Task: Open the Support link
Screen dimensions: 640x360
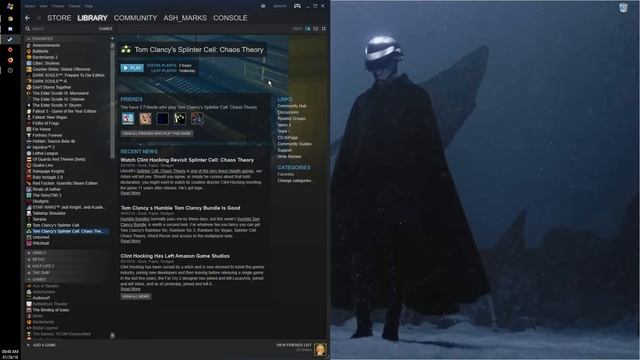Action: click(x=284, y=150)
